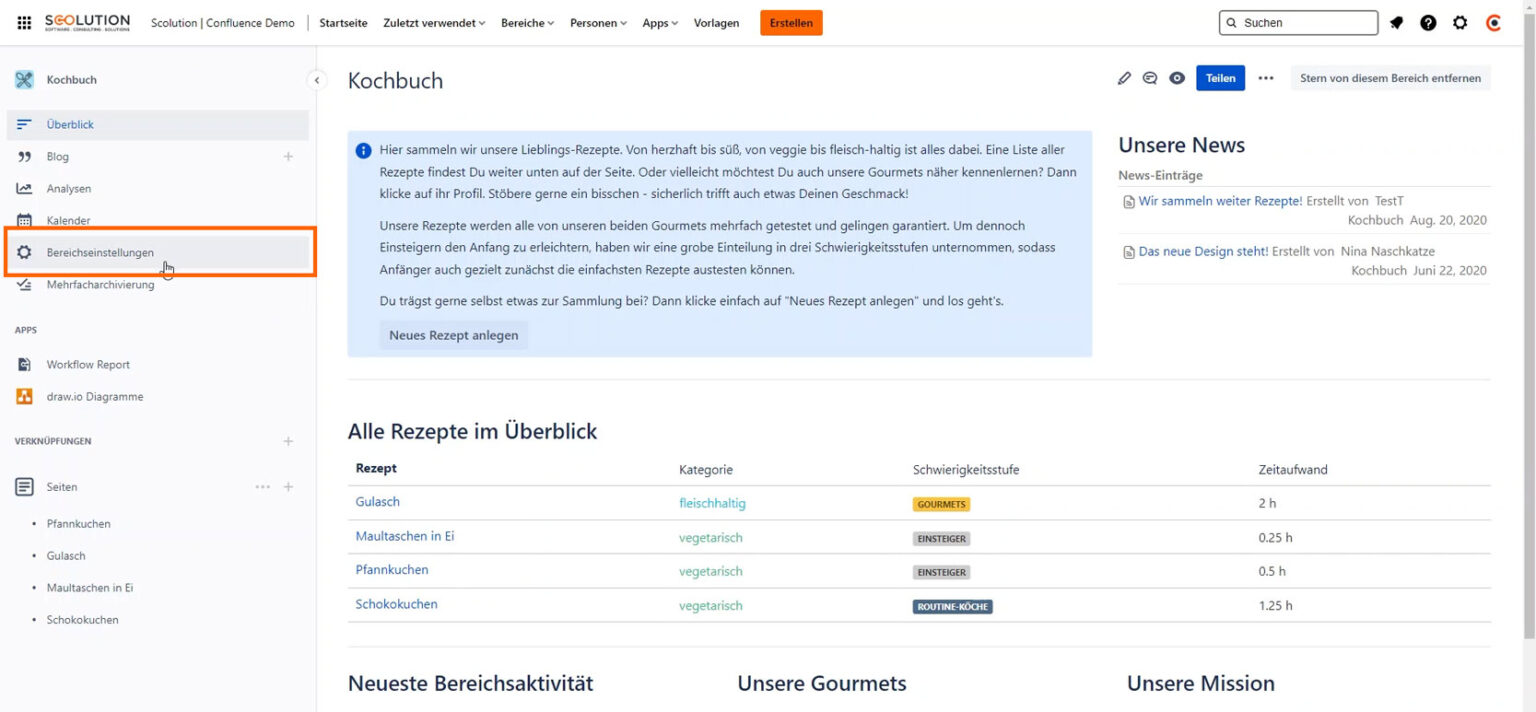The height and width of the screenshot is (712, 1536).
Task: Click into the Suchen search field
Action: 1306,23
